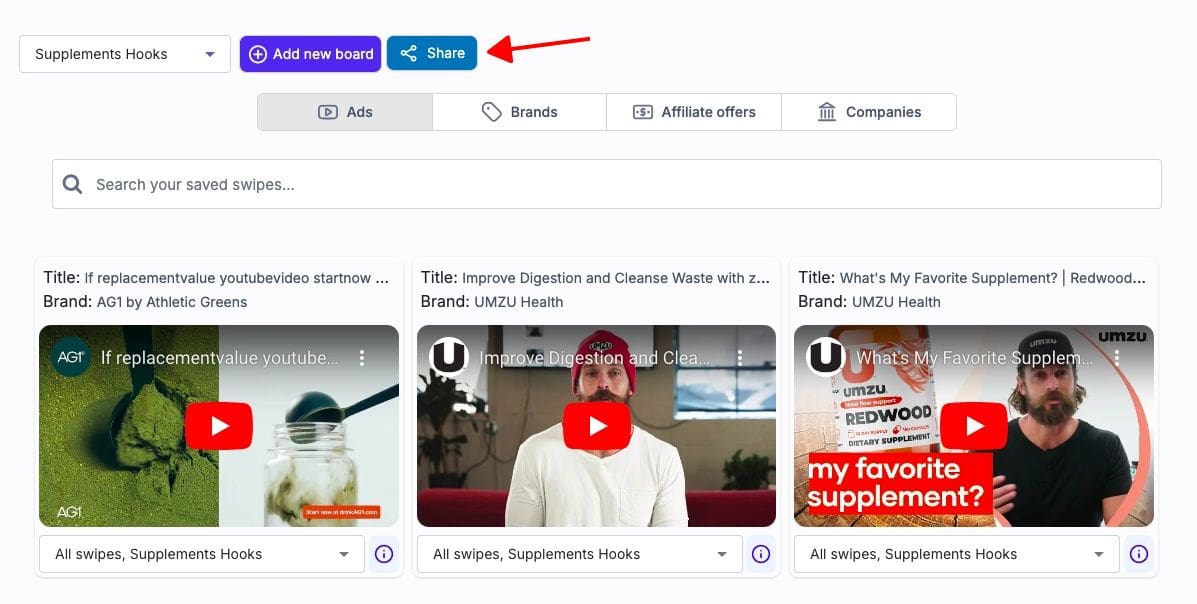Click the Add new board button

(310, 53)
